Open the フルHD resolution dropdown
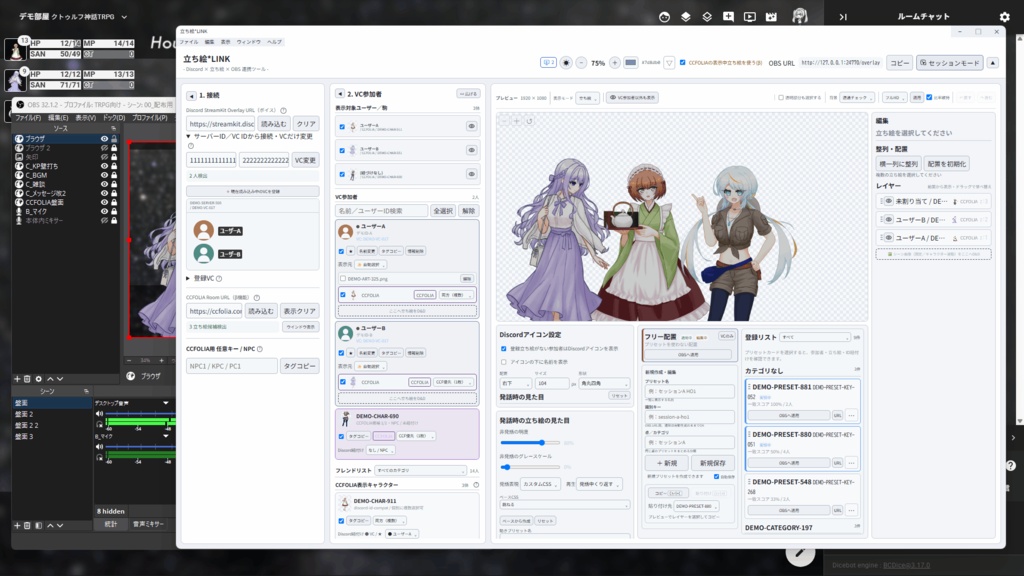The image size is (1024, 576). coord(893,97)
